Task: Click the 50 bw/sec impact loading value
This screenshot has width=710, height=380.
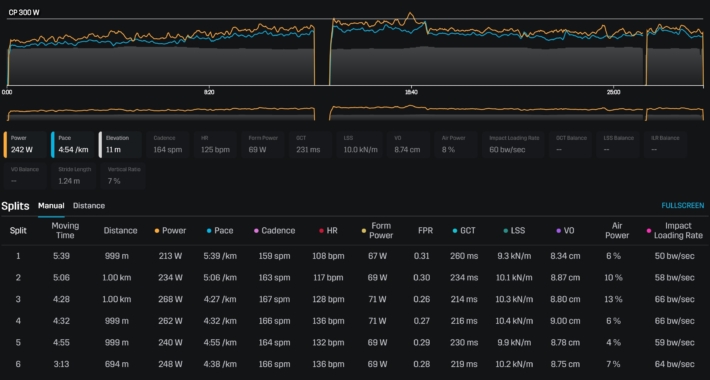Action: tap(675, 256)
